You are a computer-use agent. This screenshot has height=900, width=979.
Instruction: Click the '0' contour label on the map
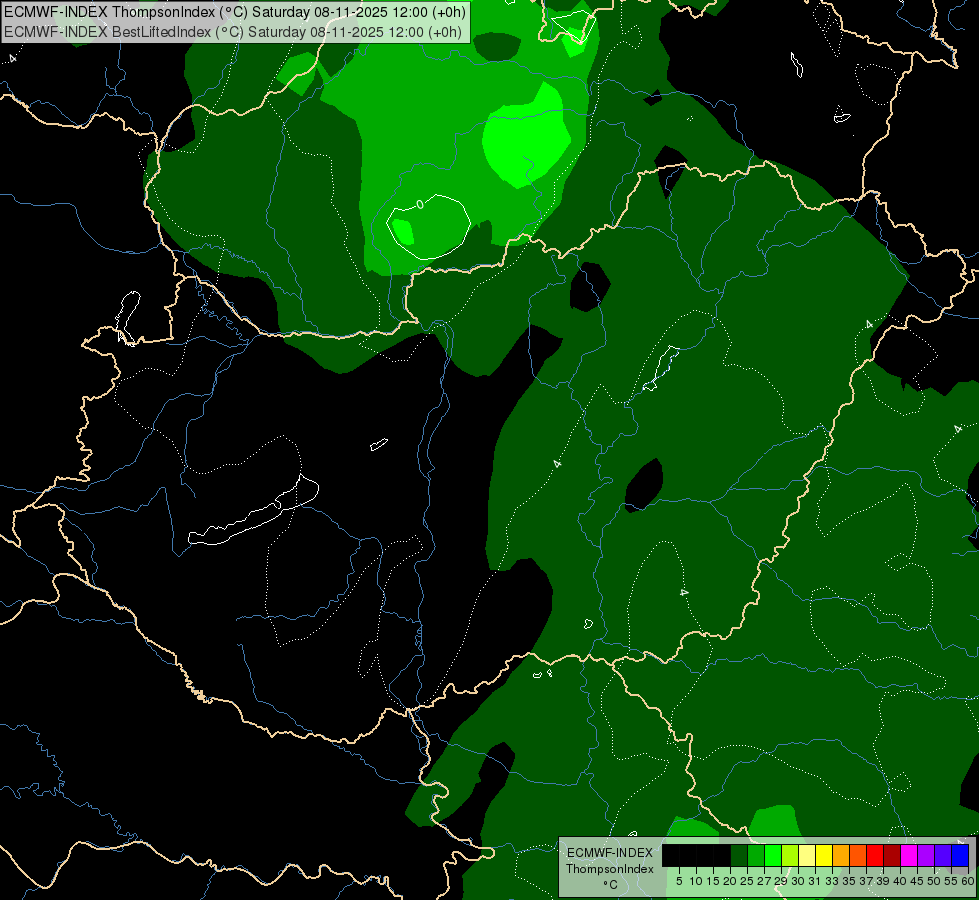coord(420,204)
